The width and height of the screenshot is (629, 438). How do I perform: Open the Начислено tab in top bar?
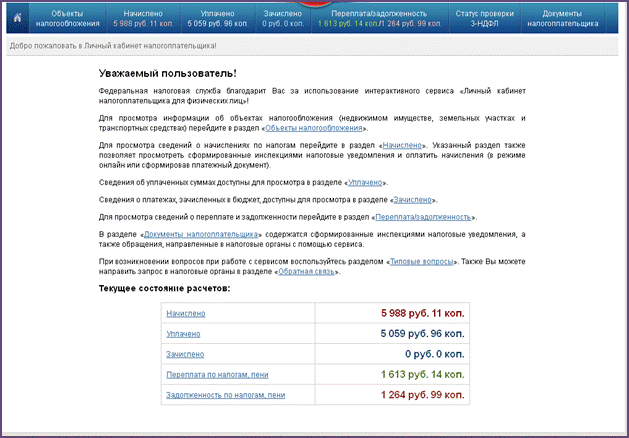144,18
